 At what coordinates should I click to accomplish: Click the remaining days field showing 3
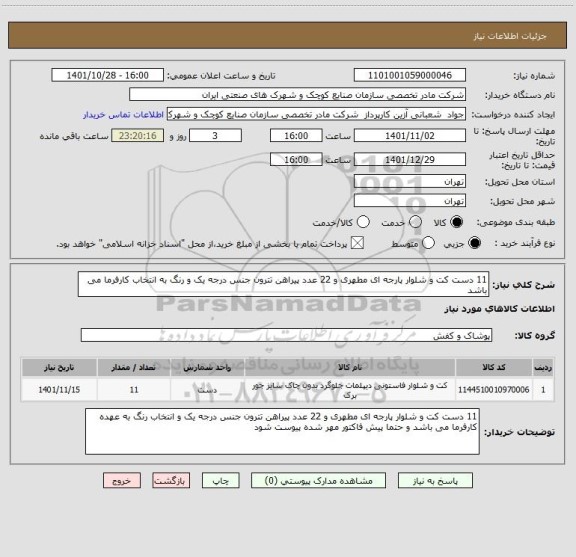pos(215,136)
